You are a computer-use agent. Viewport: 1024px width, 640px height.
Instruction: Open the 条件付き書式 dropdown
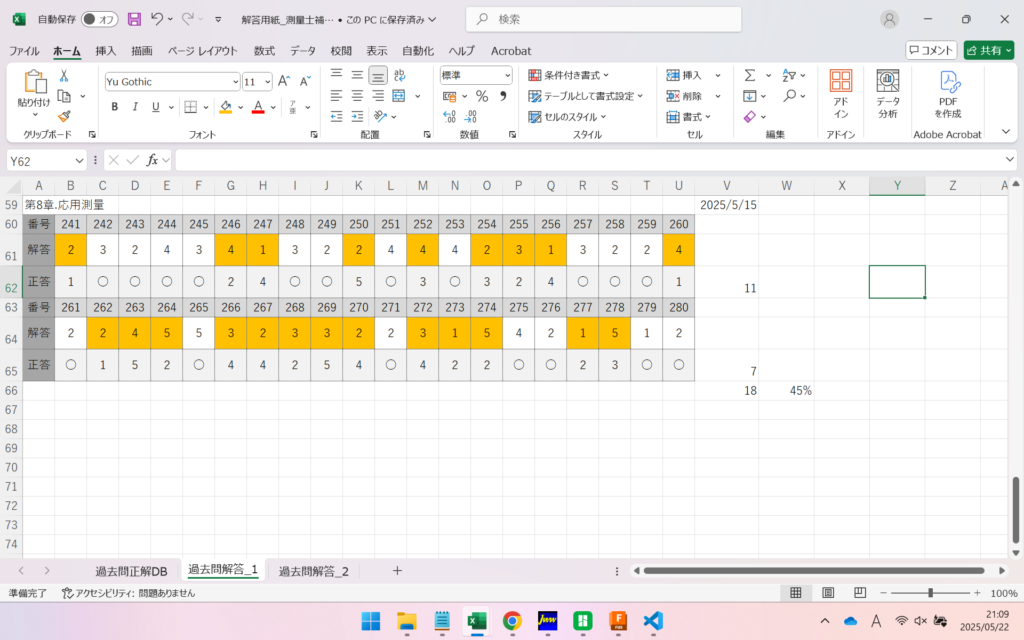click(569, 75)
